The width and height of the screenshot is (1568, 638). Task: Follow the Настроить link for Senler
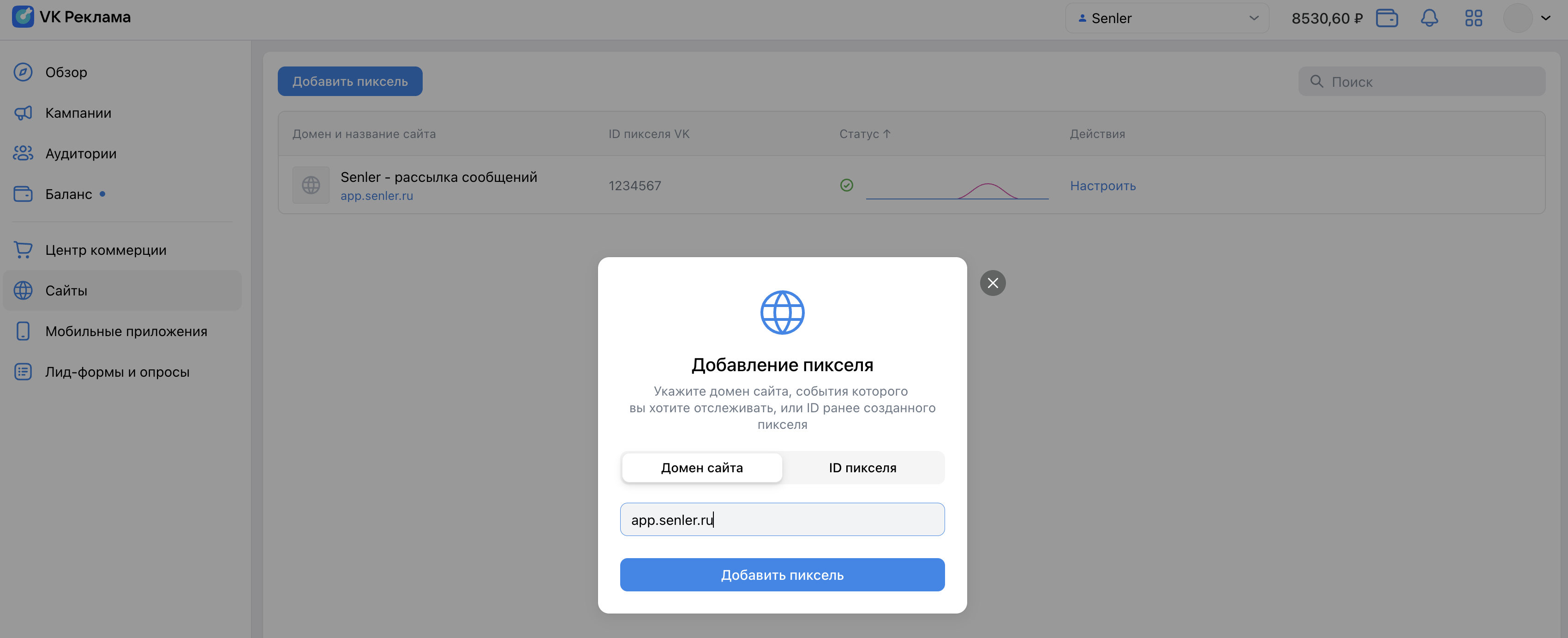pyautogui.click(x=1102, y=186)
